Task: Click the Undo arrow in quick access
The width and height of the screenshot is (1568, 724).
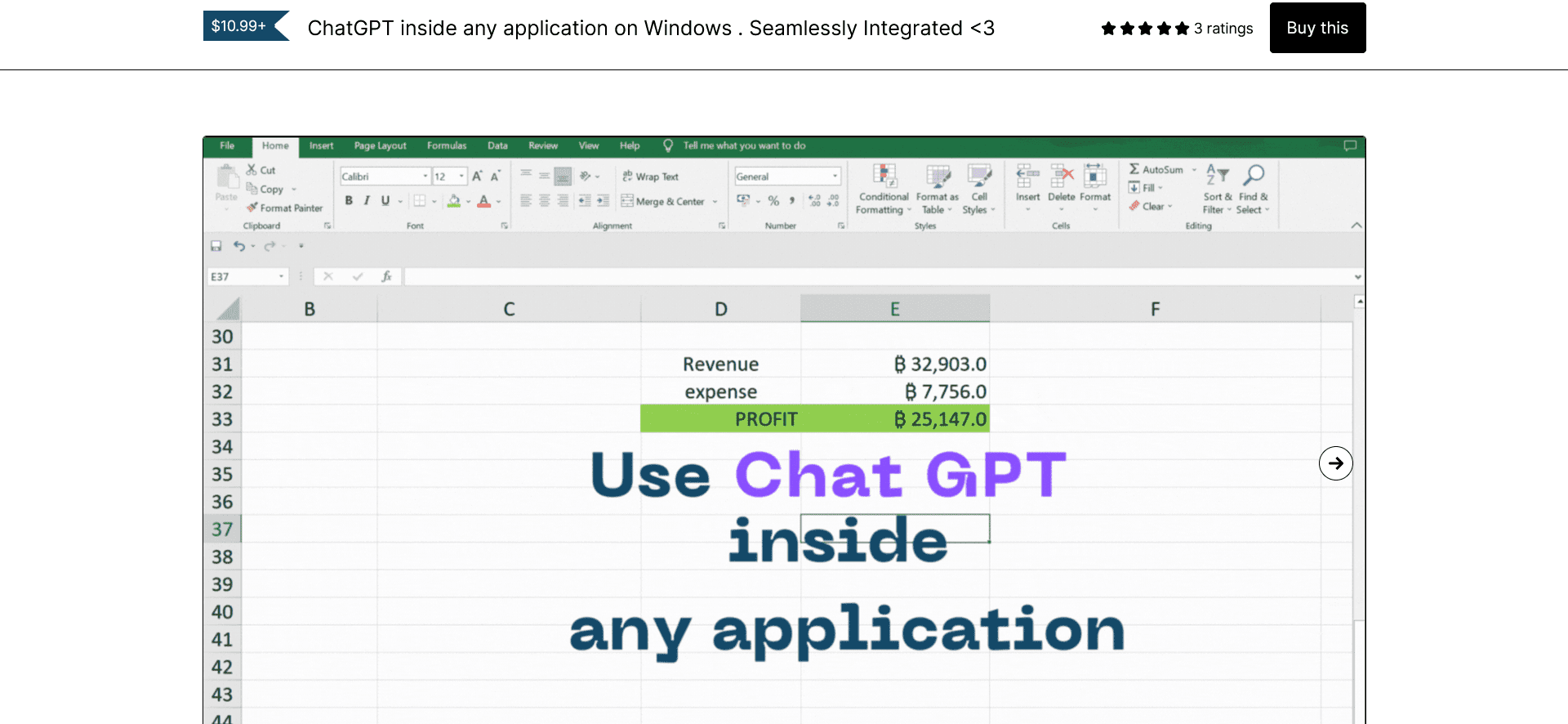Action: point(239,246)
